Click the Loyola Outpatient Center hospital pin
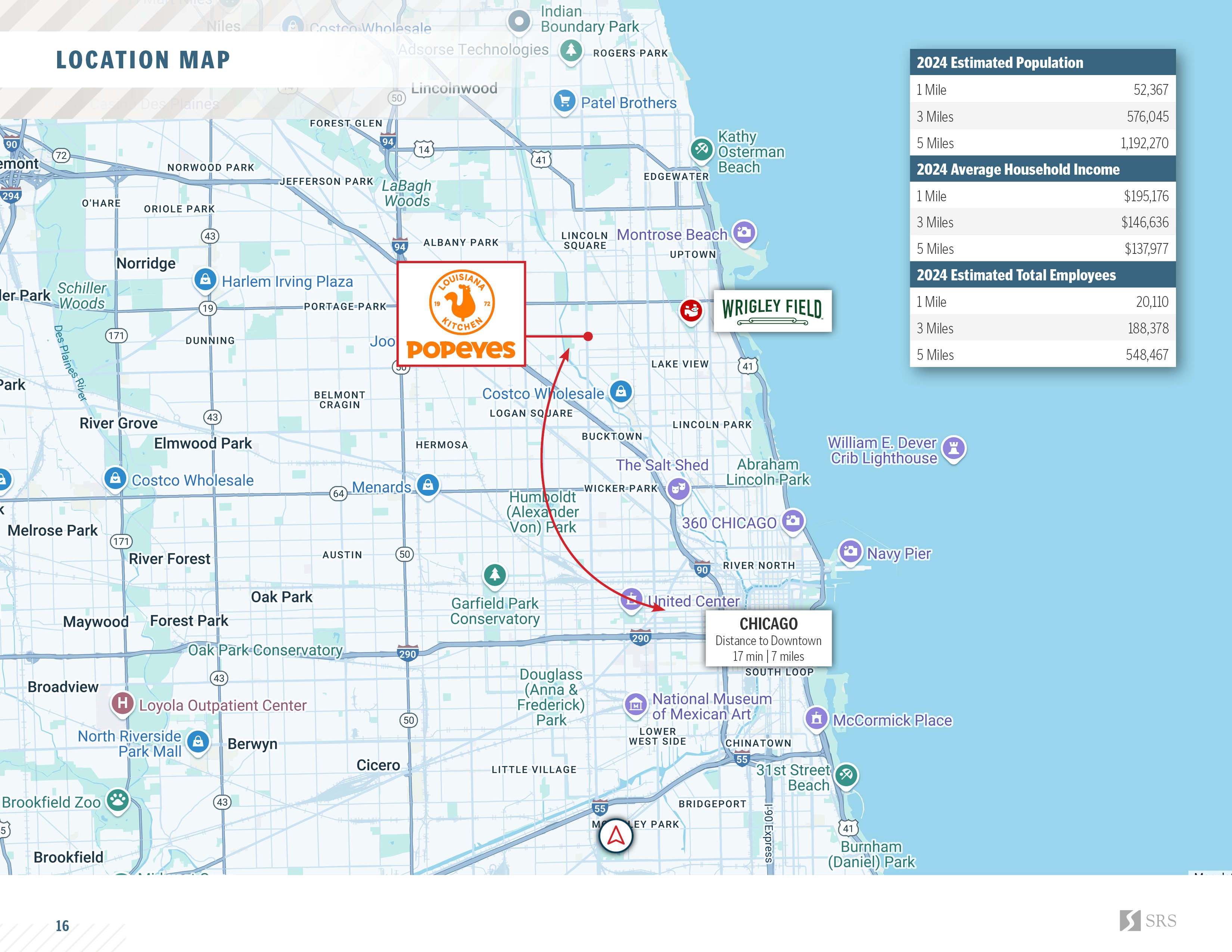 (122, 704)
